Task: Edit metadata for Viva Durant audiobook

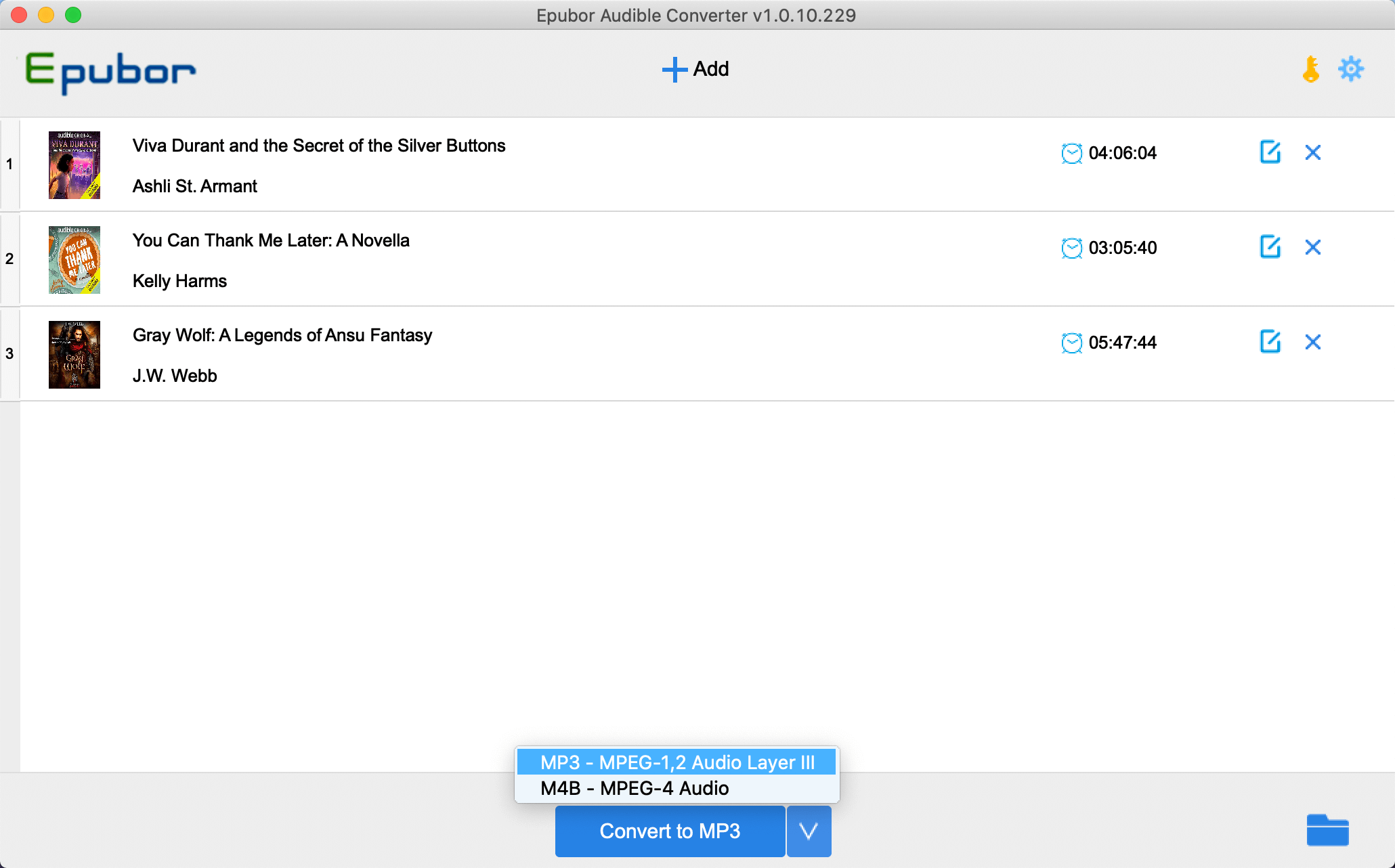Action: 1270,152
